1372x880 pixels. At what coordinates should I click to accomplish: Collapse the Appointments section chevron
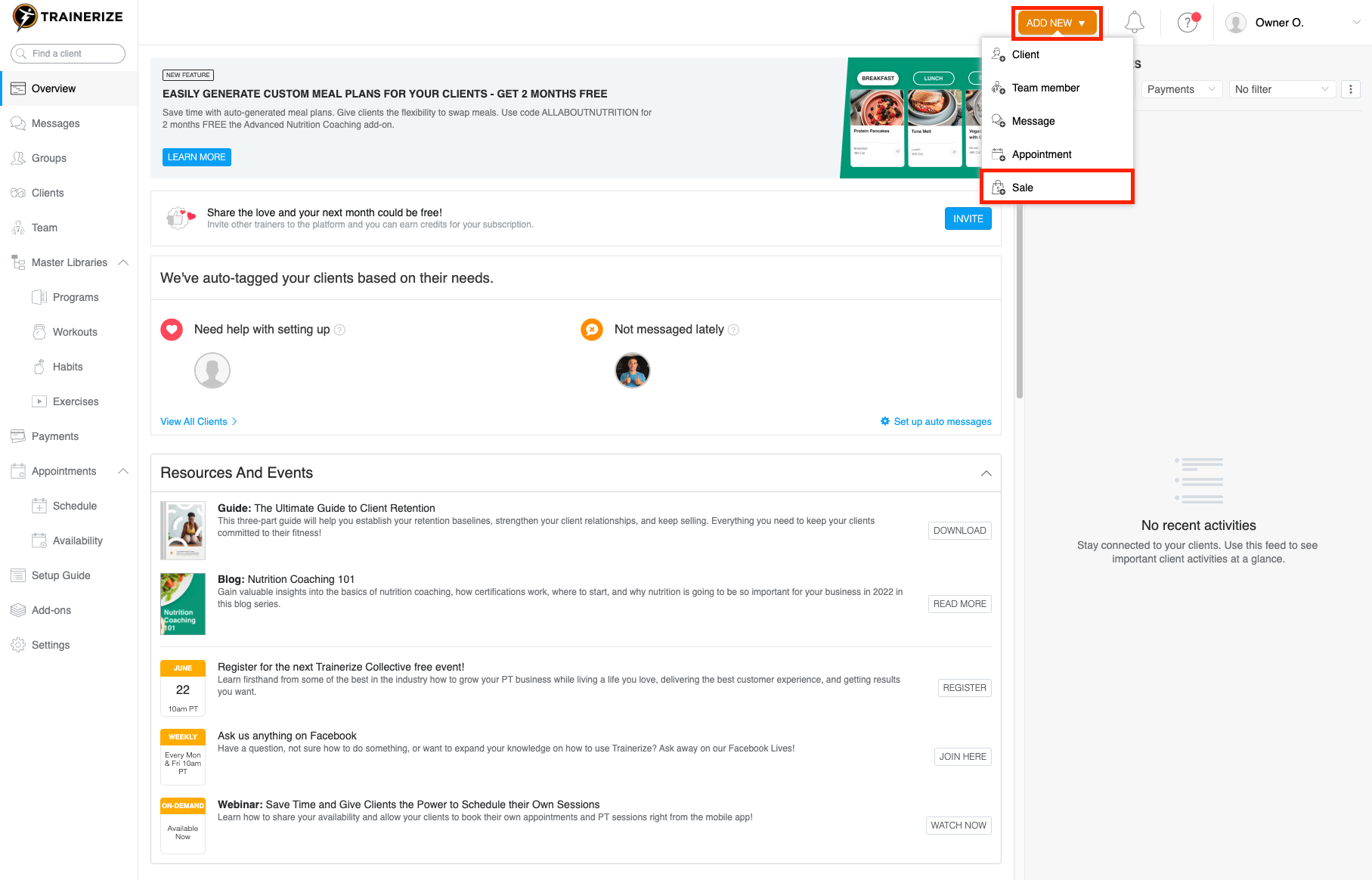123,471
